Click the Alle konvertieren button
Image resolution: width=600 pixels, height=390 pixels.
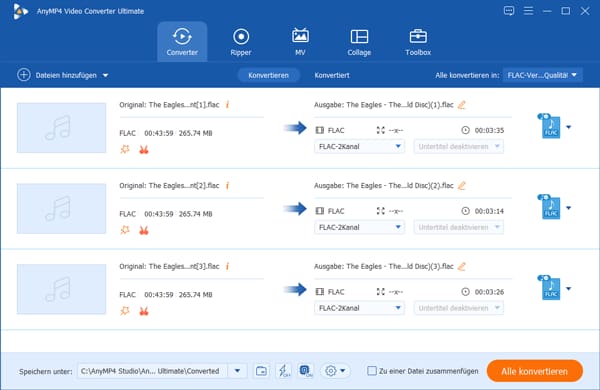pos(535,371)
